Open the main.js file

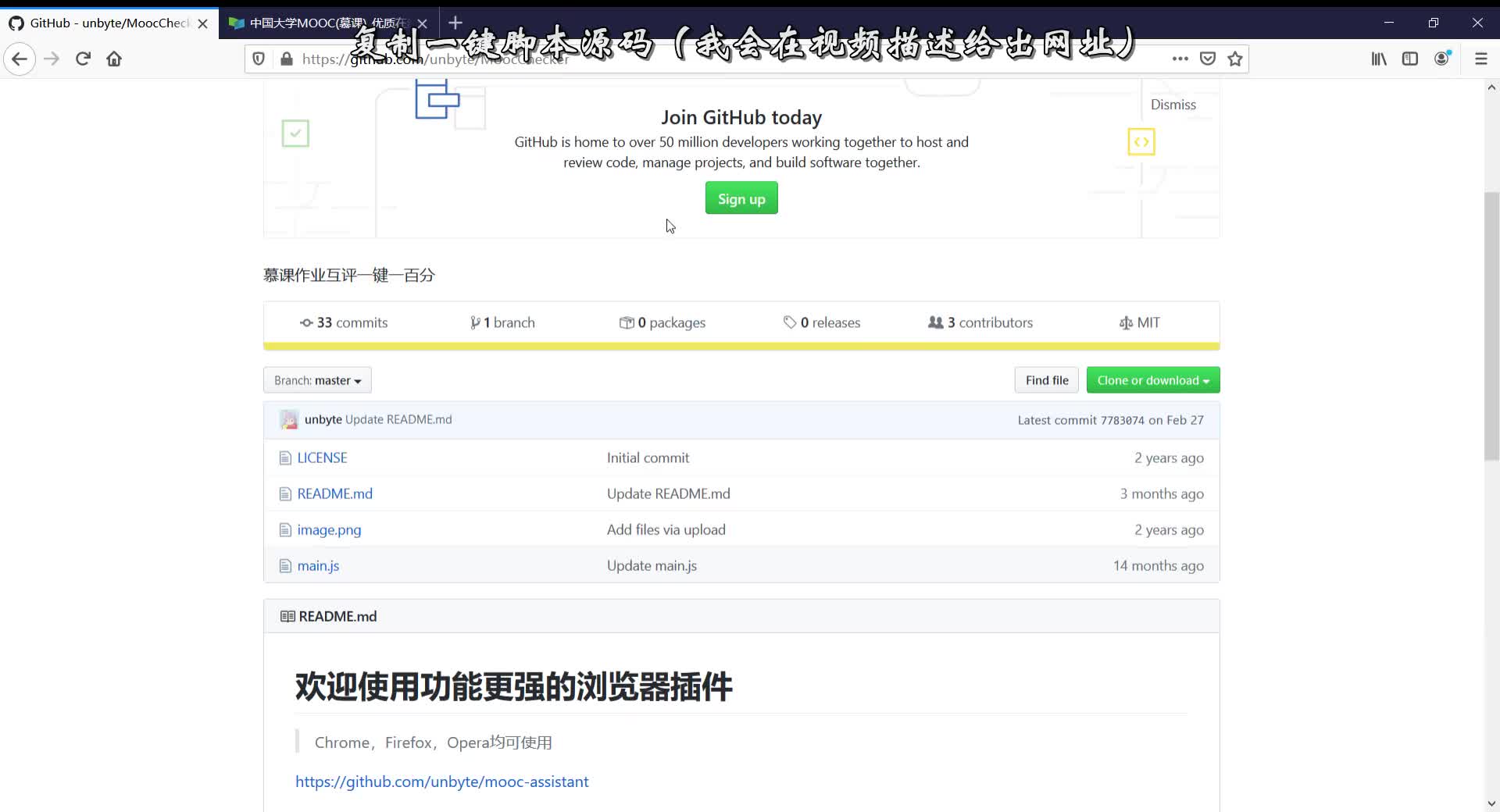(318, 565)
